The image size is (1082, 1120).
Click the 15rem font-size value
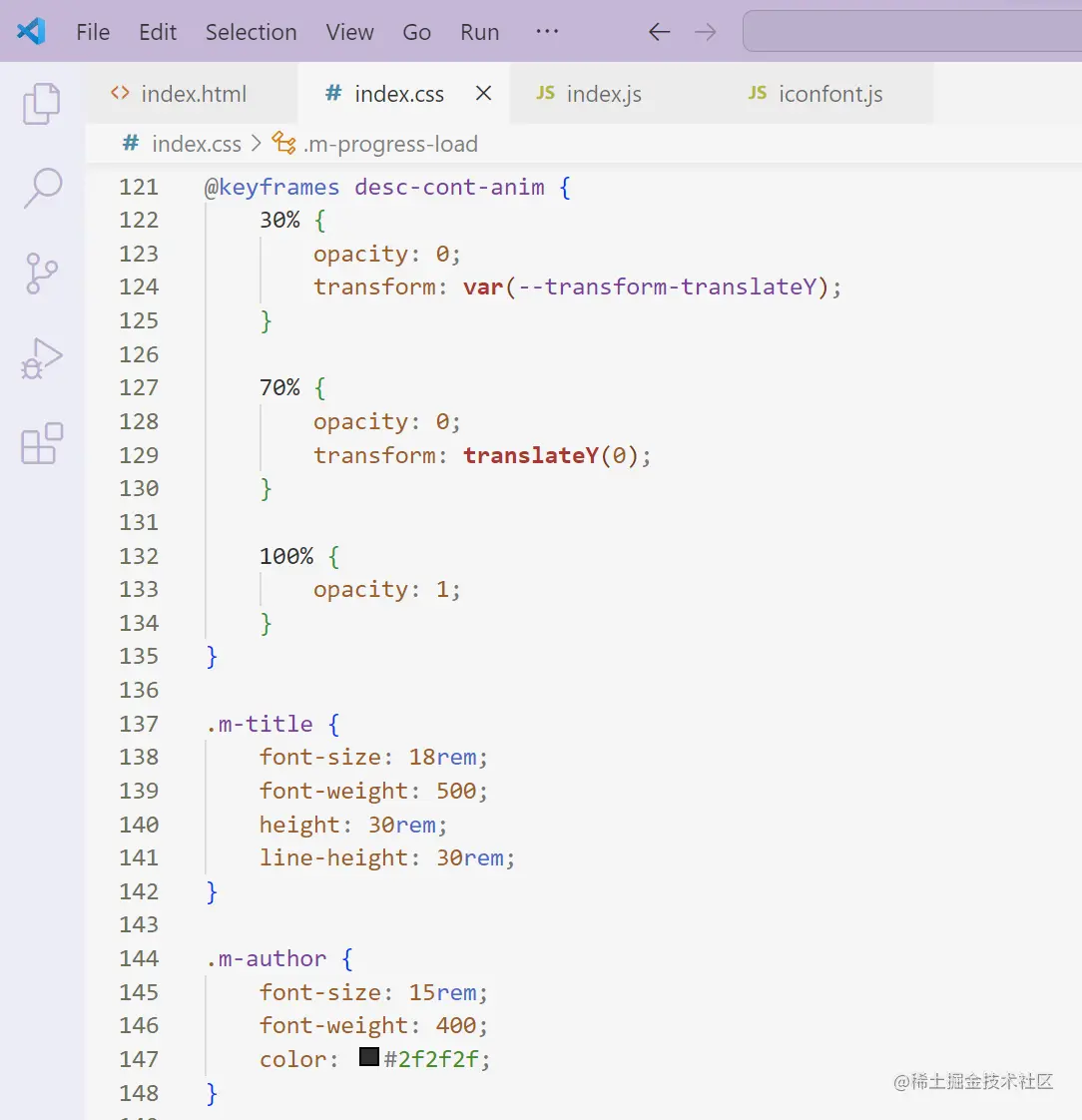pyautogui.click(x=442, y=993)
